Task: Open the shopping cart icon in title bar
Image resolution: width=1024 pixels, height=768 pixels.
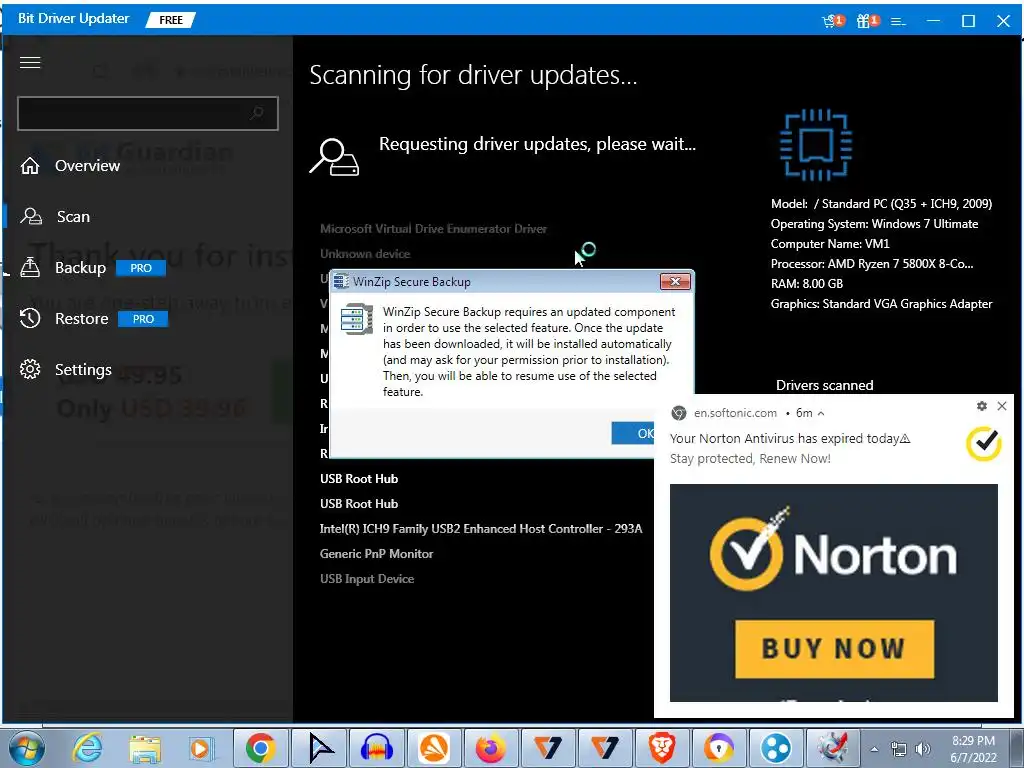Action: click(x=833, y=21)
